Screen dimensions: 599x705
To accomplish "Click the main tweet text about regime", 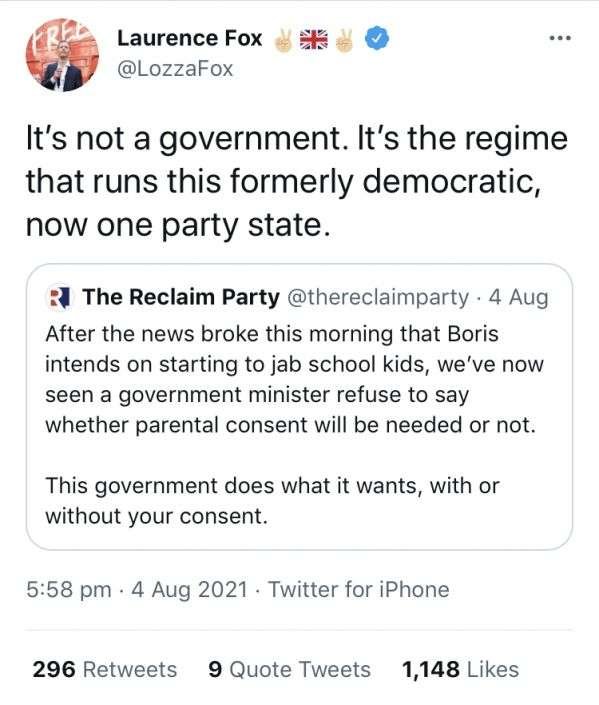I will coord(297,182).
